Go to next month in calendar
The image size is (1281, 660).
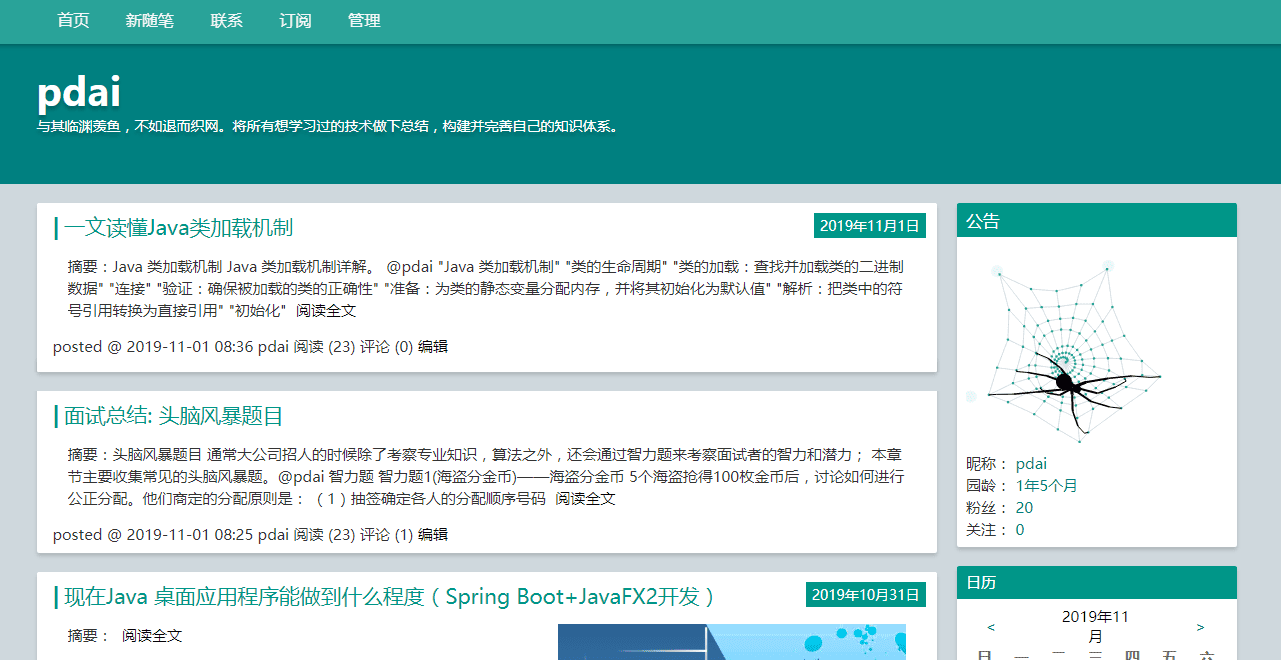pyautogui.click(x=1201, y=627)
